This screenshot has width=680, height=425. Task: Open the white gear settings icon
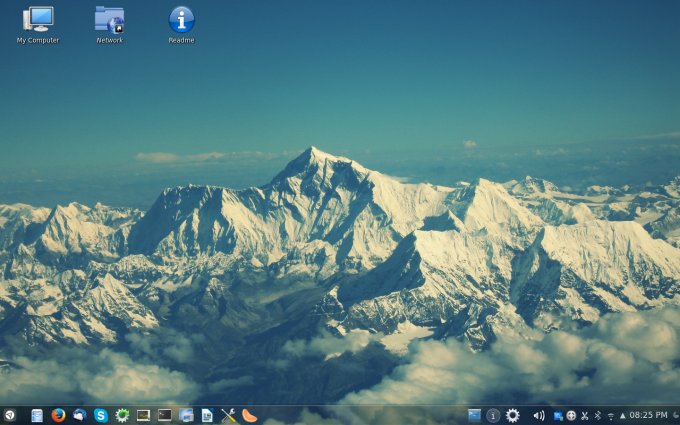click(x=513, y=415)
